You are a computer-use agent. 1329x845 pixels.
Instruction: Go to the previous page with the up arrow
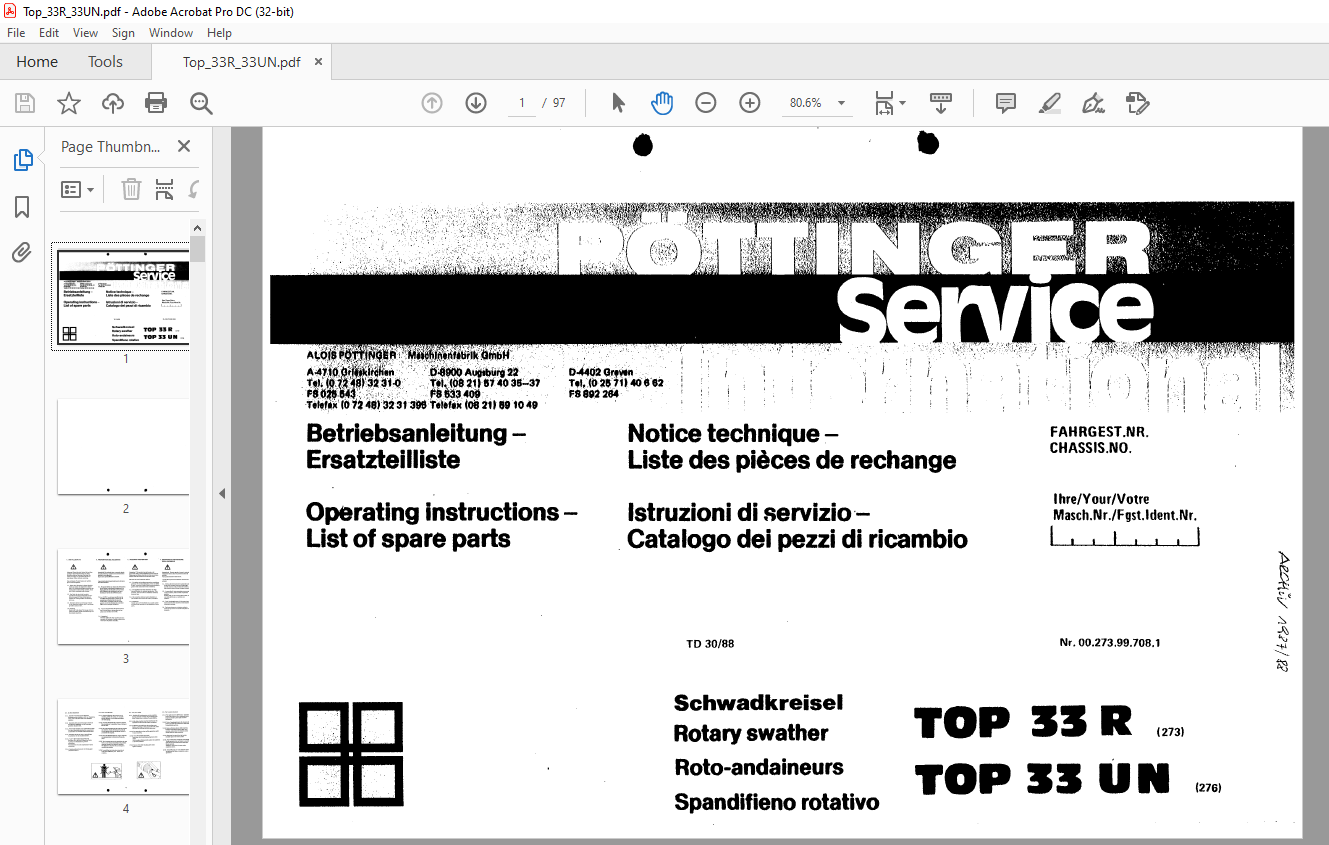tap(432, 103)
